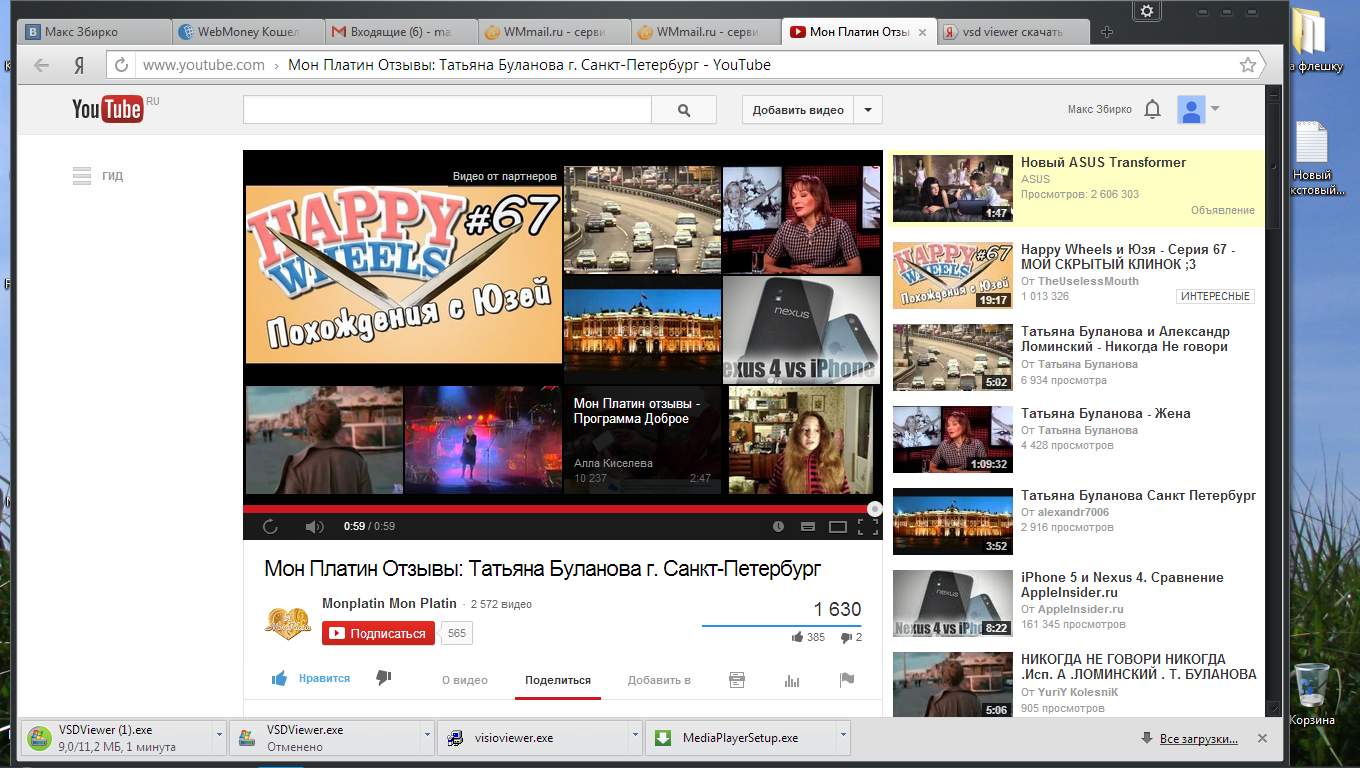This screenshot has height=768, width=1360.
Task: Go back with the browser back arrow
Action: 41,65
